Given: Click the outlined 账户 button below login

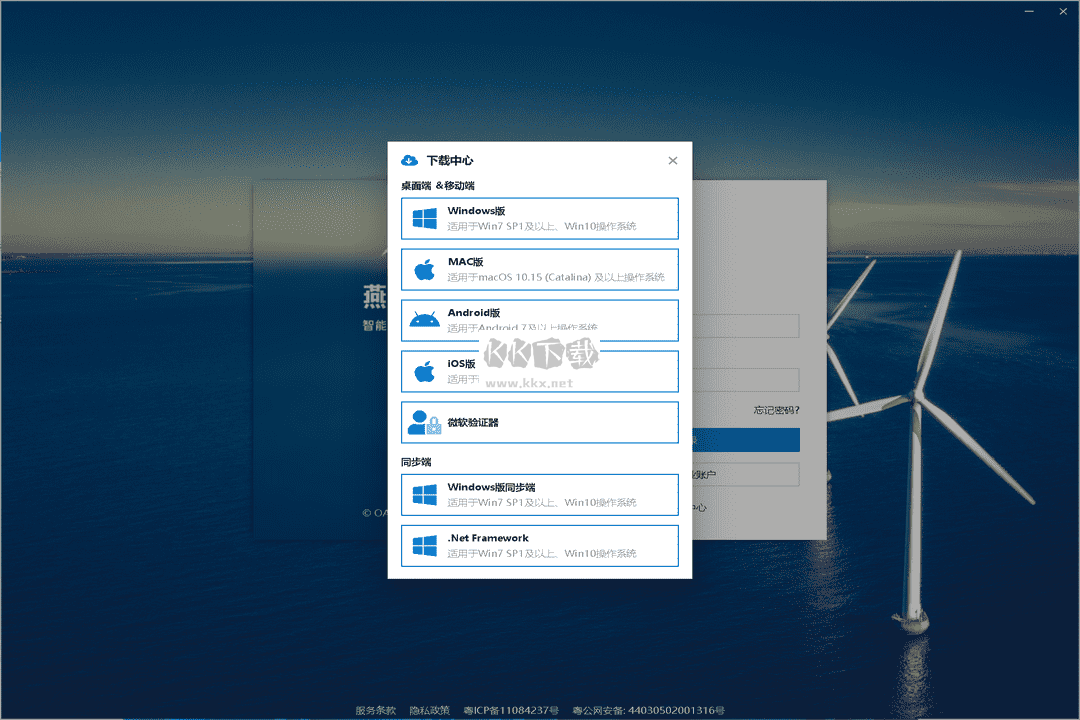Looking at the screenshot, I should 745,474.
